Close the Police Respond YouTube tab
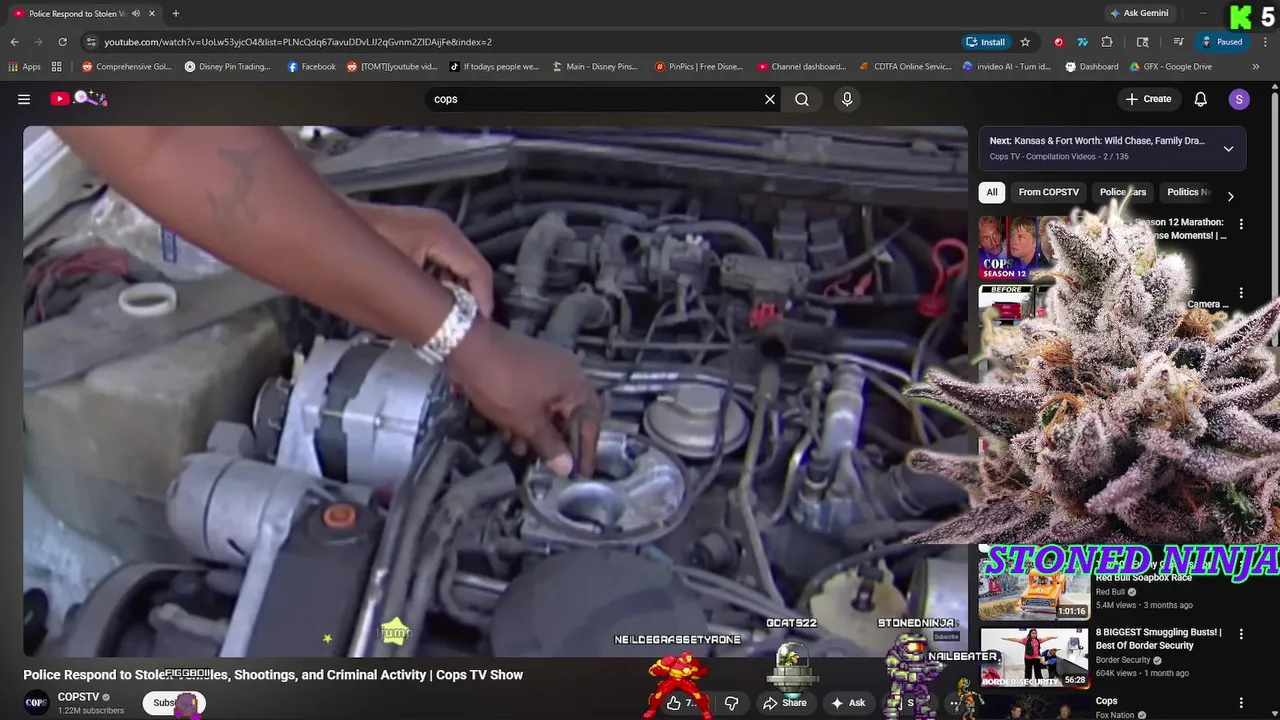 (152, 14)
